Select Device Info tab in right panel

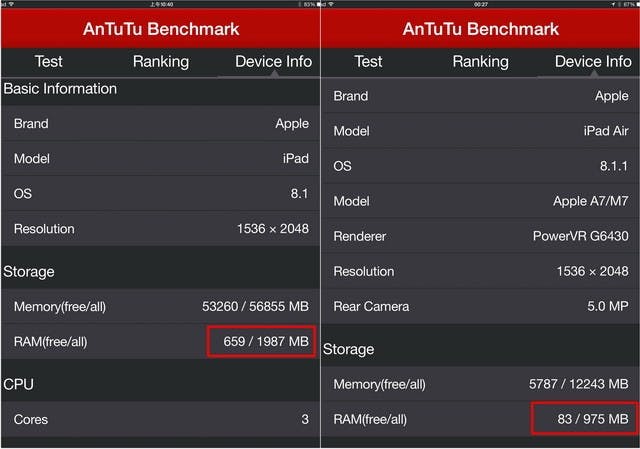(593, 62)
